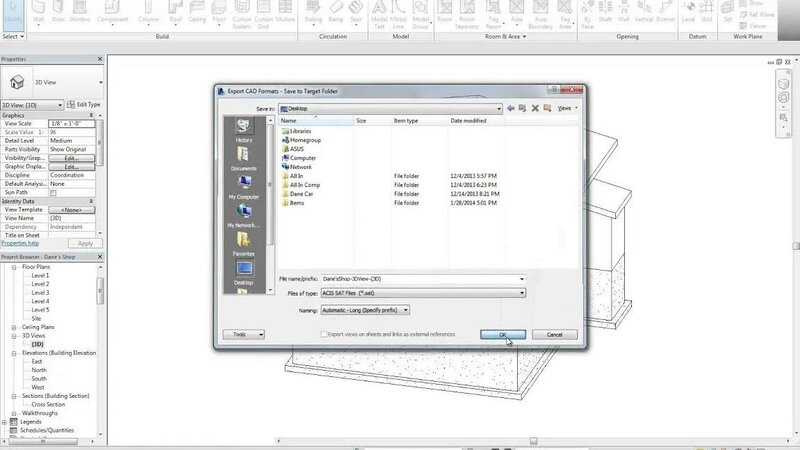Open the Tools dropdown in export dialog

pyautogui.click(x=243, y=335)
